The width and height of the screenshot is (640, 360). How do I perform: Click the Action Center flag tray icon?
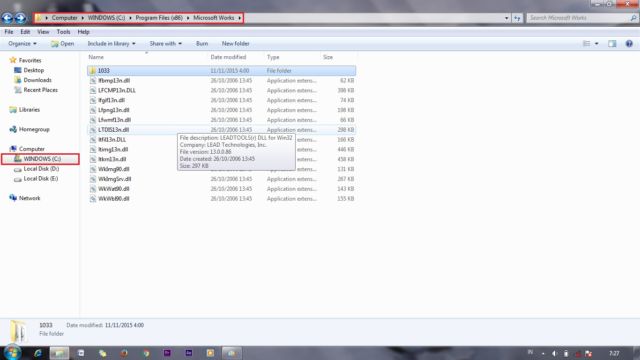pos(588,353)
